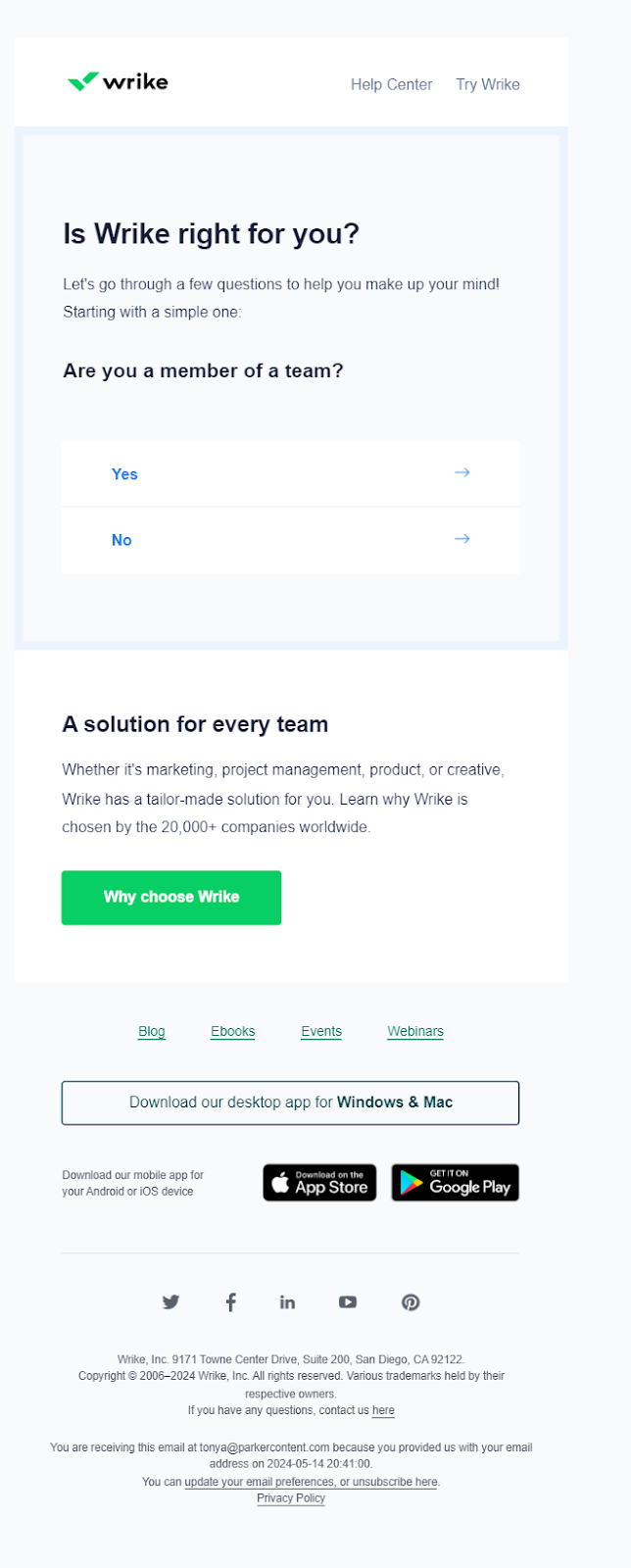
Task: Download desktop app for Windows & Mac
Action: (290, 1102)
